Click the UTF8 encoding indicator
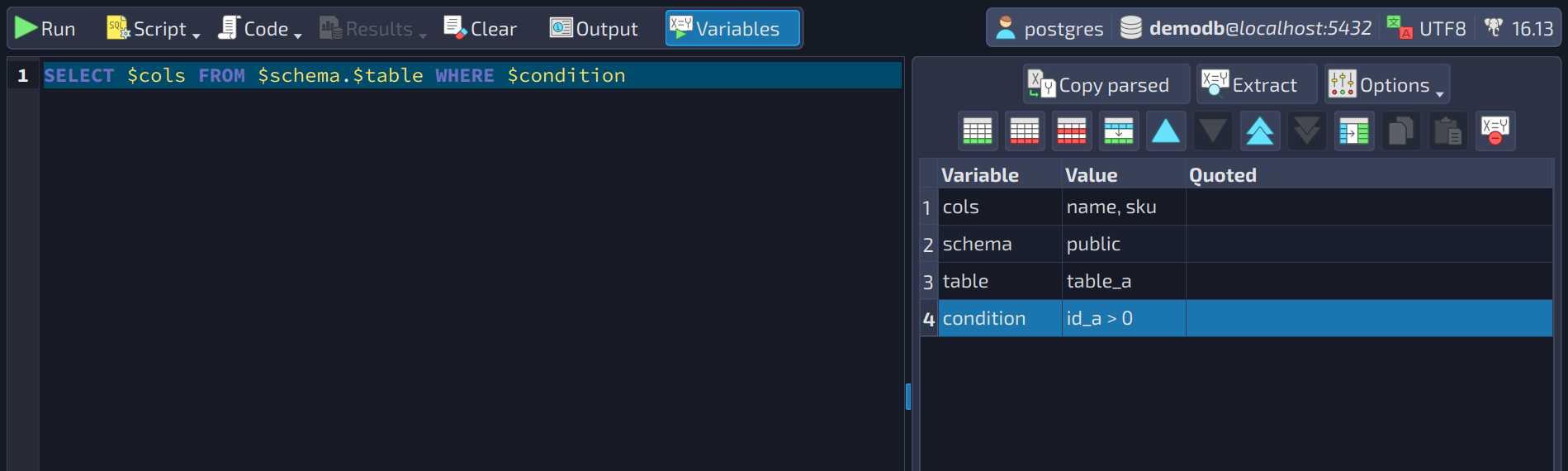Screen dimensions: 1568x471 [x=1427, y=28]
